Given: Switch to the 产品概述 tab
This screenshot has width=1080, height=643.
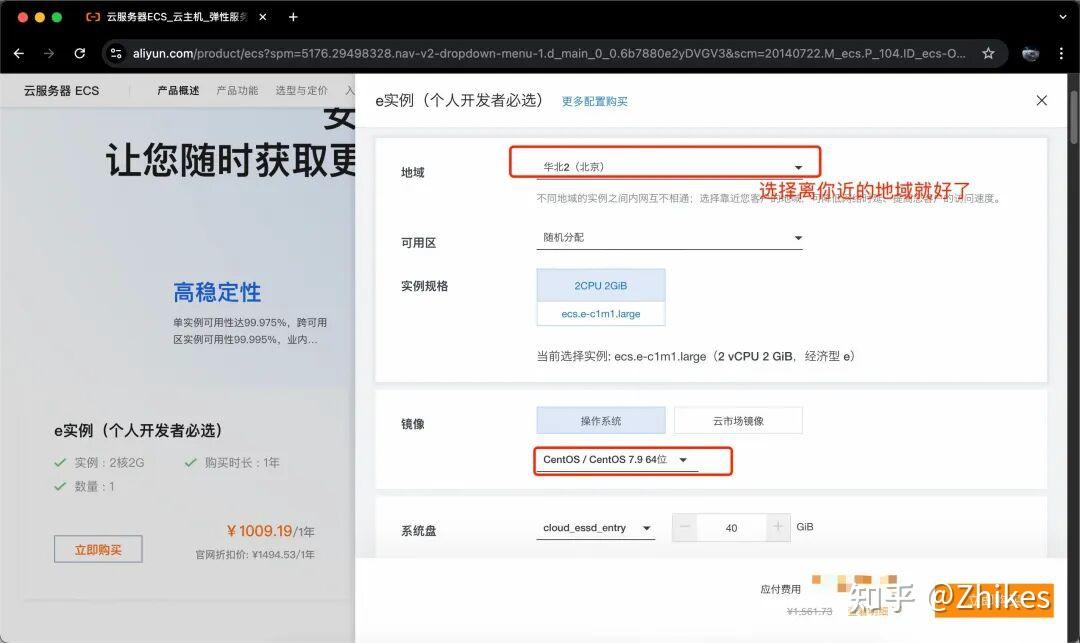Looking at the screenshot, I should pos(178,90).
